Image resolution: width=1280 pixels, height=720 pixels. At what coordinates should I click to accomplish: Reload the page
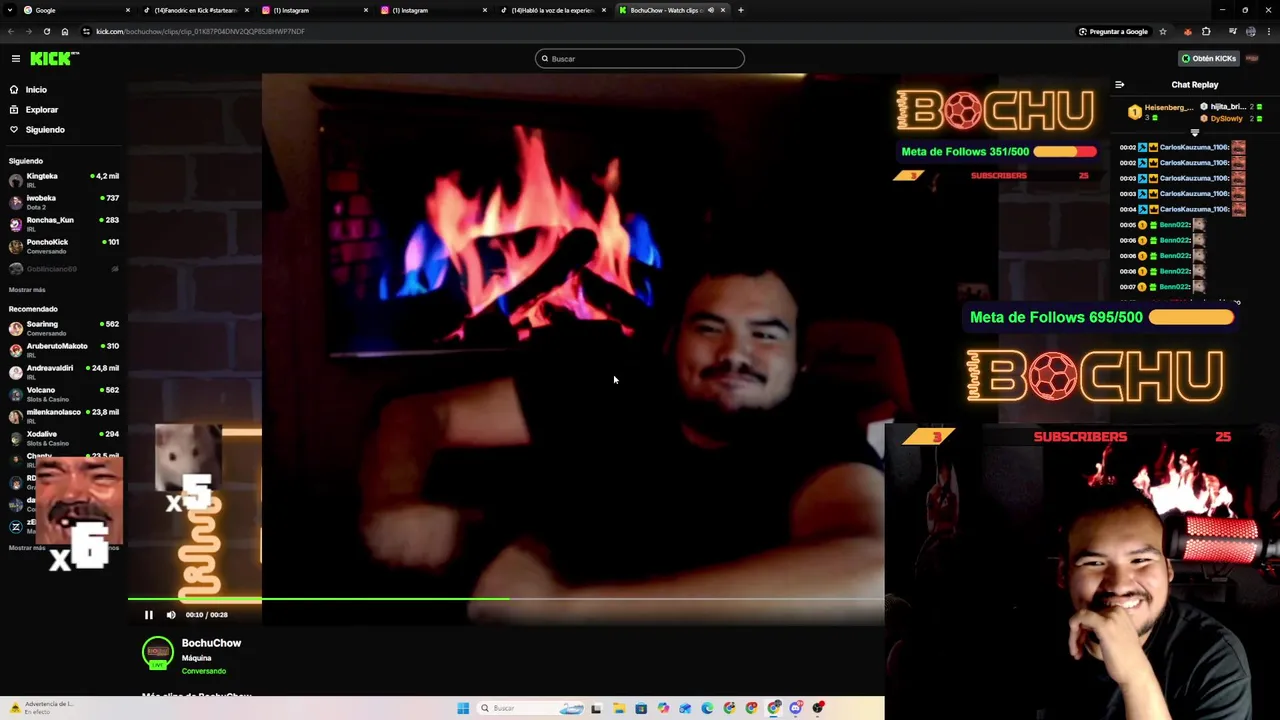pyautogui.click(x=46, y=31)
